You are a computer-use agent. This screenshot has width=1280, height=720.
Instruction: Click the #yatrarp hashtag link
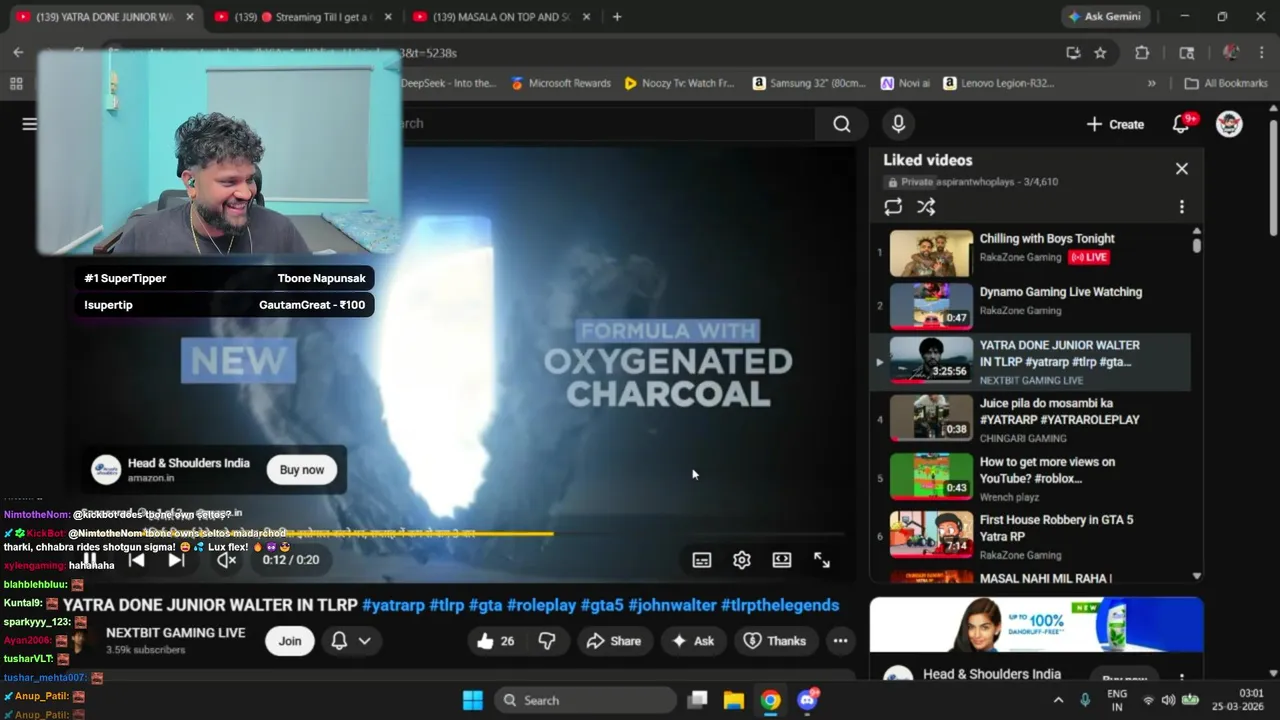coord(393,605)
